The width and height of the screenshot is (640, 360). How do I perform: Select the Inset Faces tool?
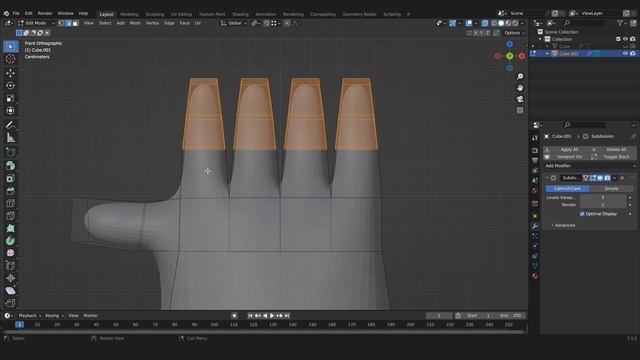(11, 178)
